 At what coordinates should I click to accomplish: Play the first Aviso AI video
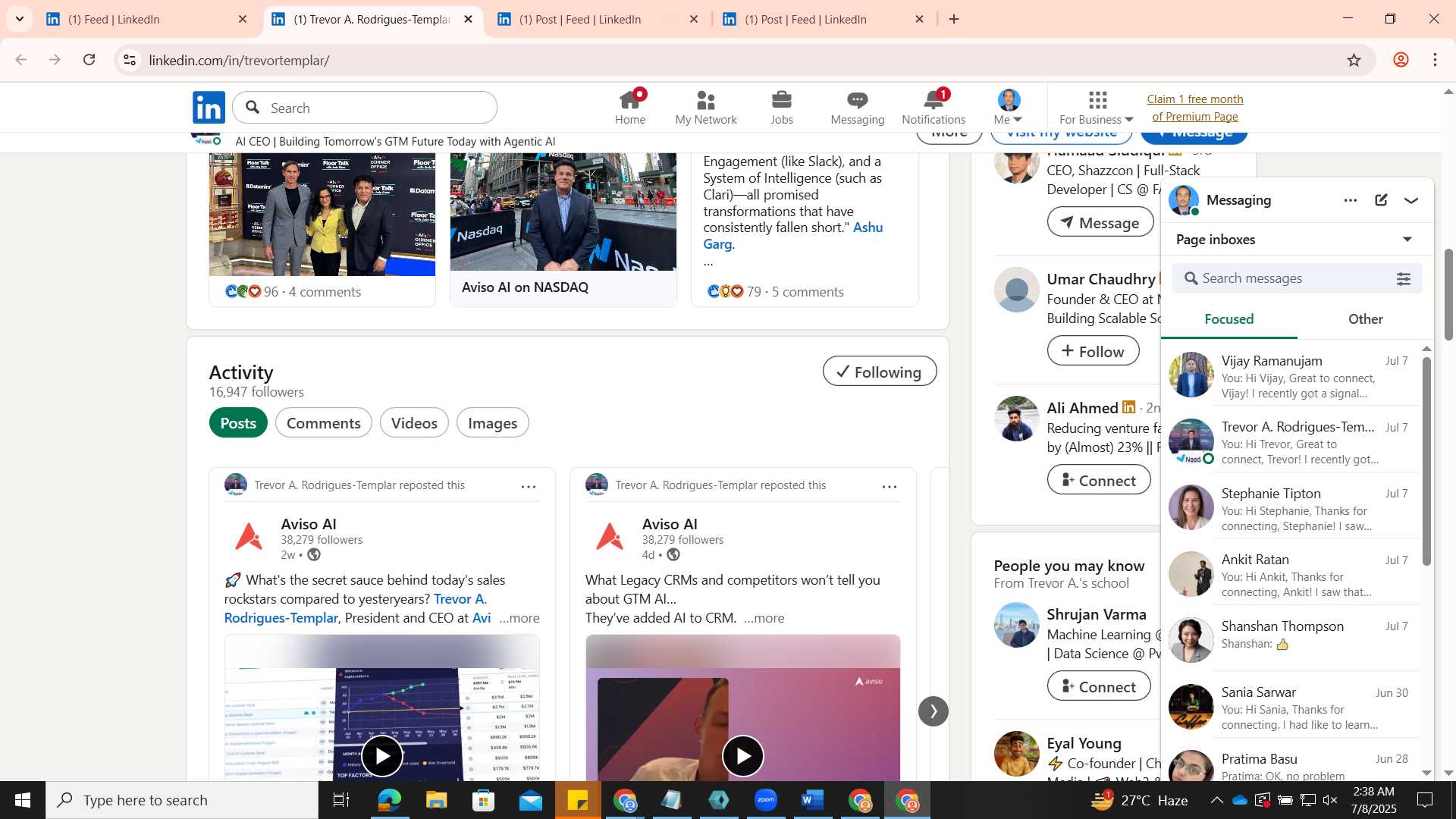click(381, 756)
